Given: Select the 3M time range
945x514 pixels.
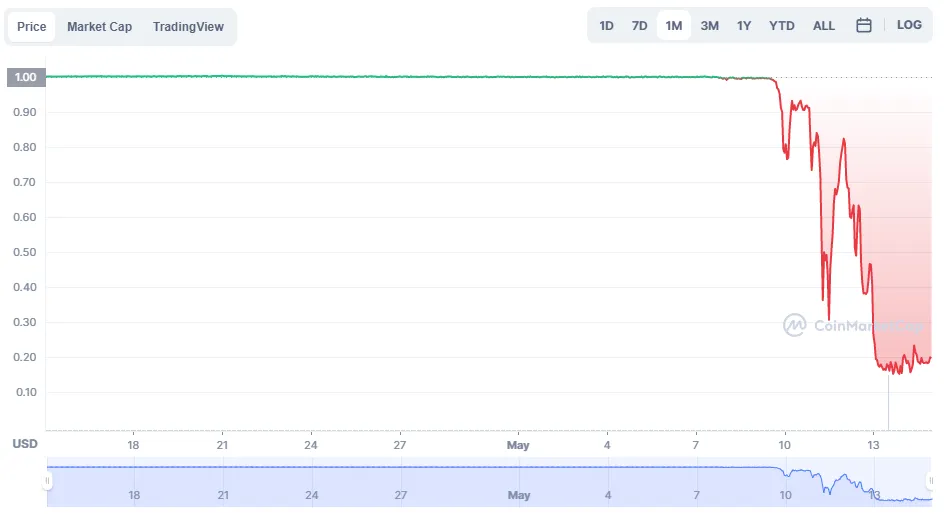Looking at the screenshot, I should (x=709, y=26).
